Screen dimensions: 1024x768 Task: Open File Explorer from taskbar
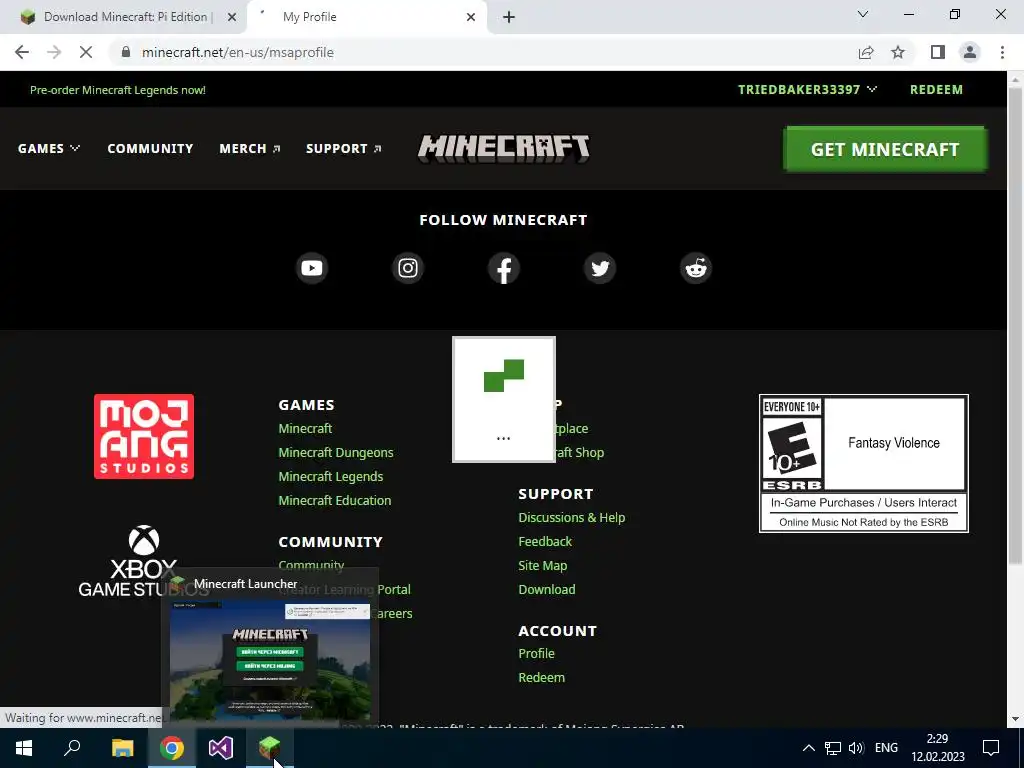point(122,748)
